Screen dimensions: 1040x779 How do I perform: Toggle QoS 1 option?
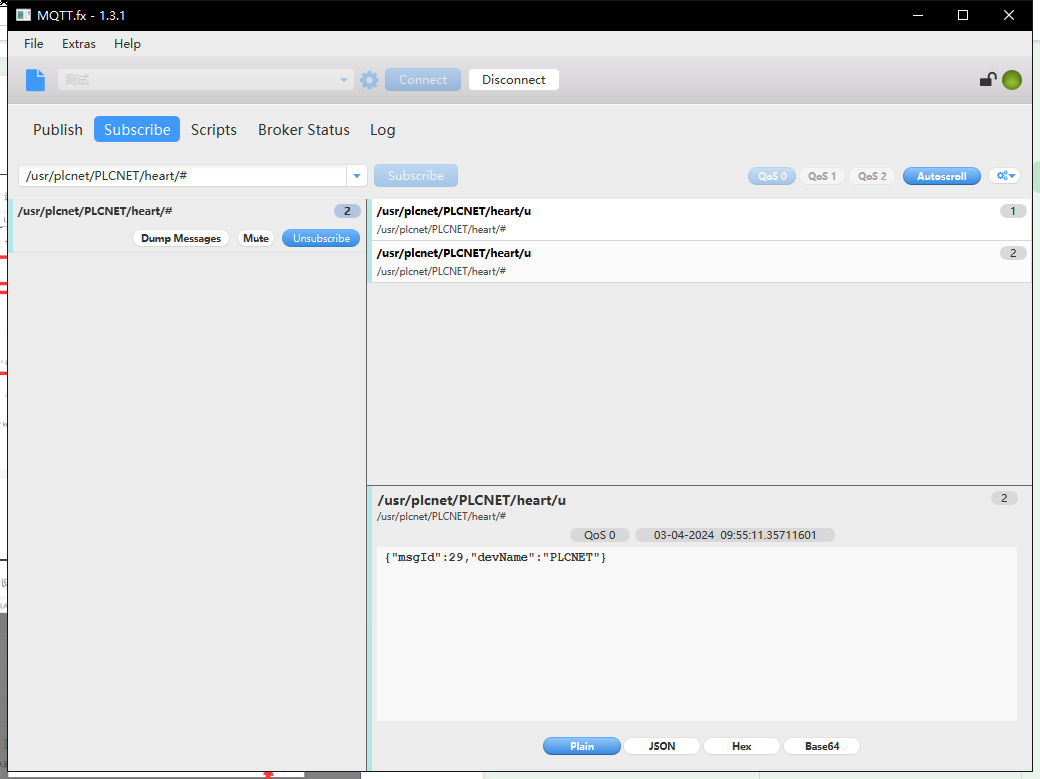822,176
